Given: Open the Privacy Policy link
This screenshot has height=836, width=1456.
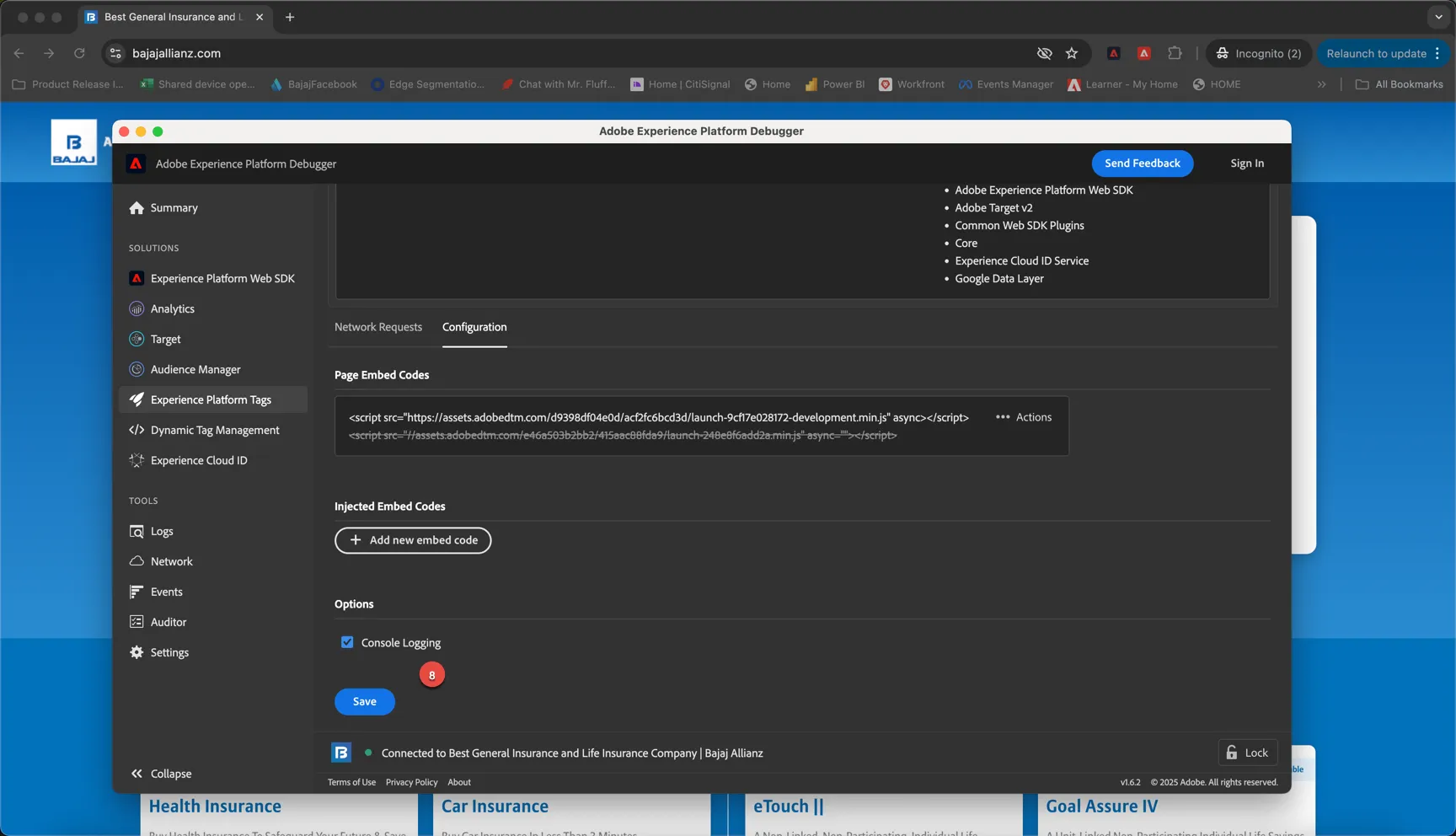Looking at the screenshot, I should click(x=412, y=782).
